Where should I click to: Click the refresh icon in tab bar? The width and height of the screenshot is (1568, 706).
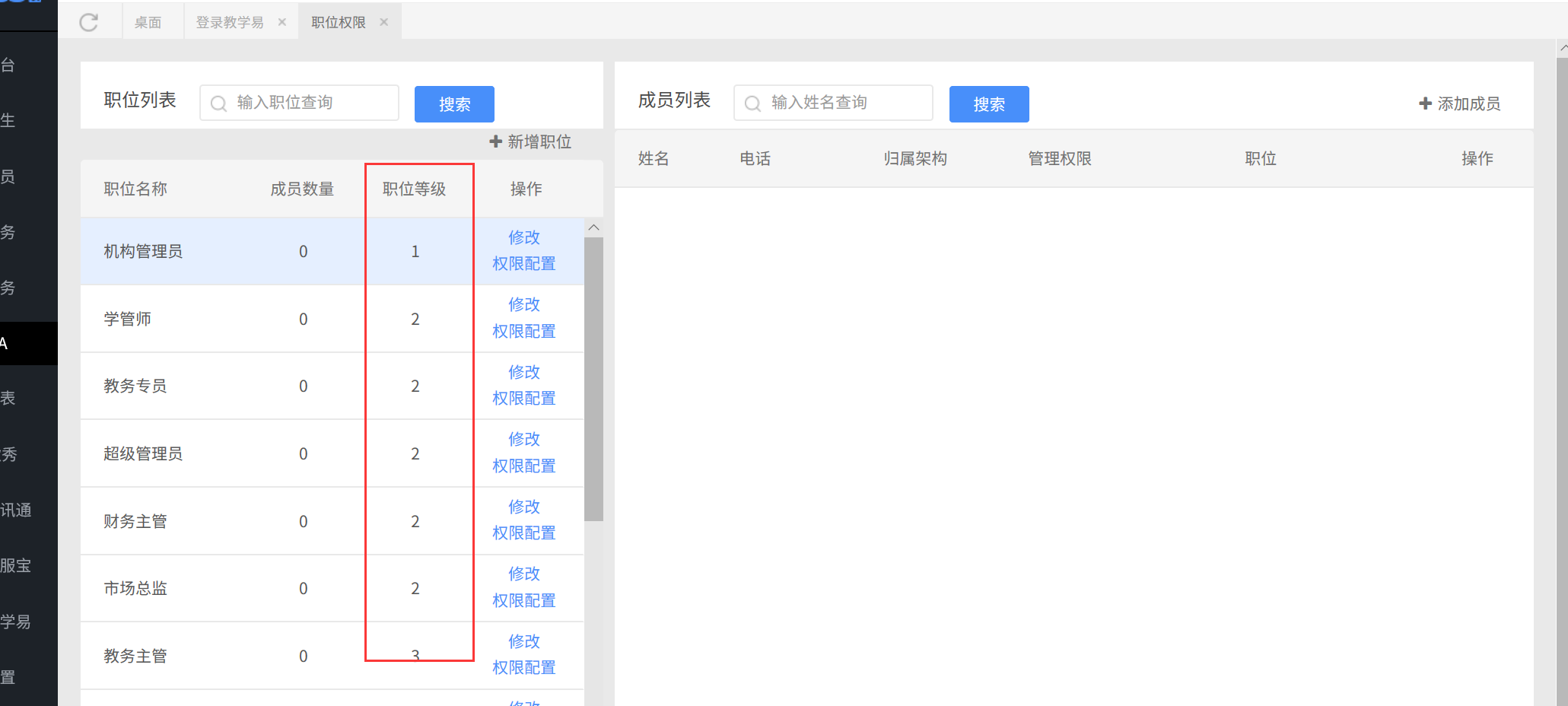click(89, 22)
